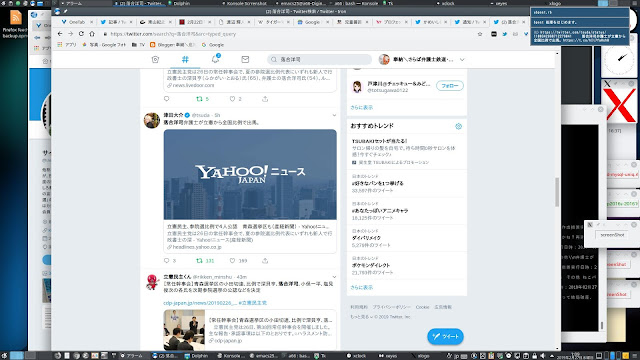Image resolution: width=640 pixels, height=360 pixels.
Task: Open Blogger bookmark in bookmarks bar
Action: click(x=172, y=45)
